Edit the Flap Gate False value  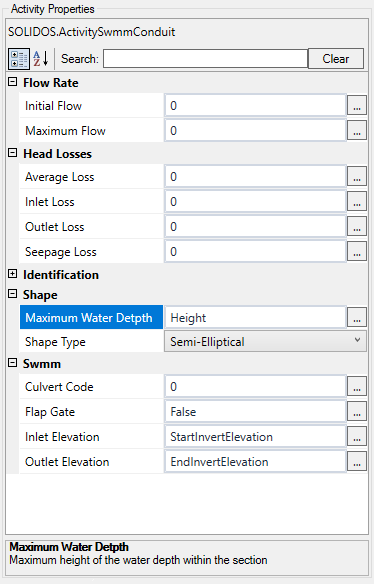256,412
